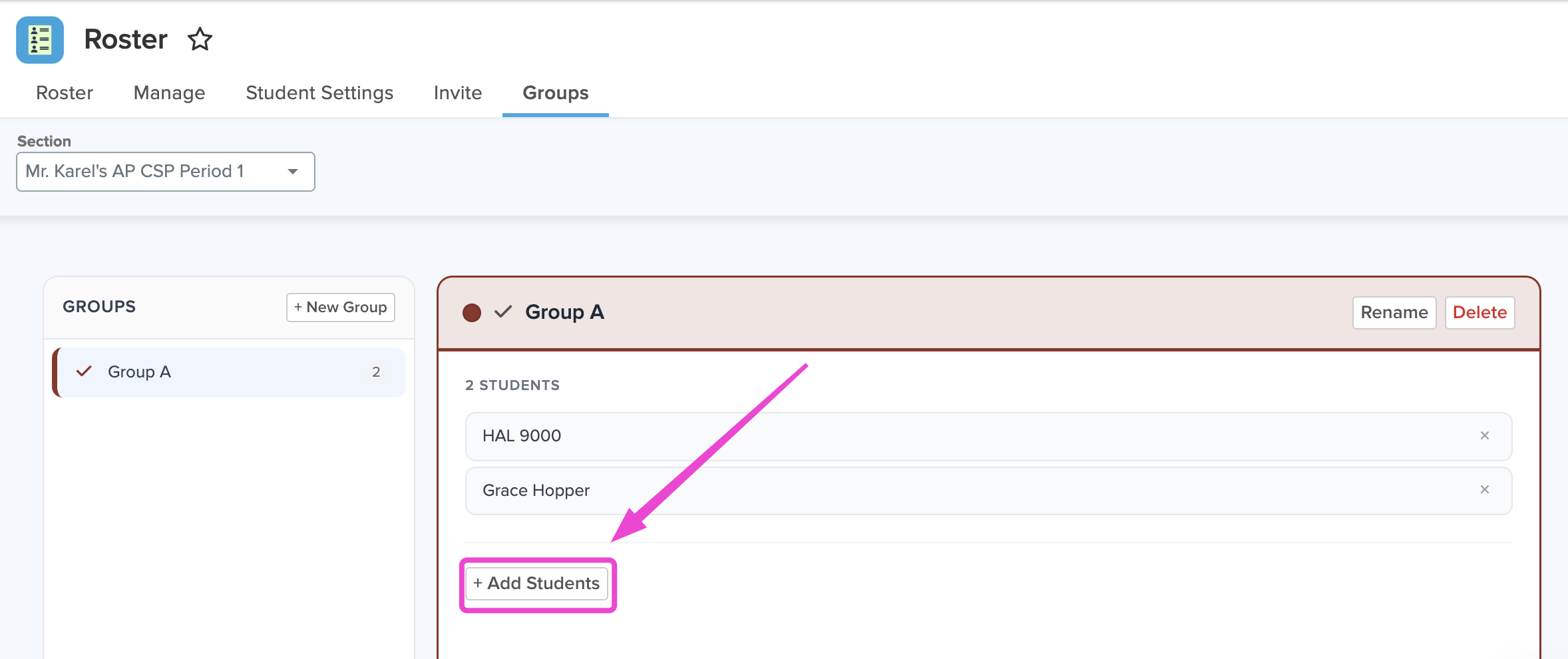Click the maroon group color circle
The width and height of the screenshot is (1568, 659).
click(x=472, y=312)
